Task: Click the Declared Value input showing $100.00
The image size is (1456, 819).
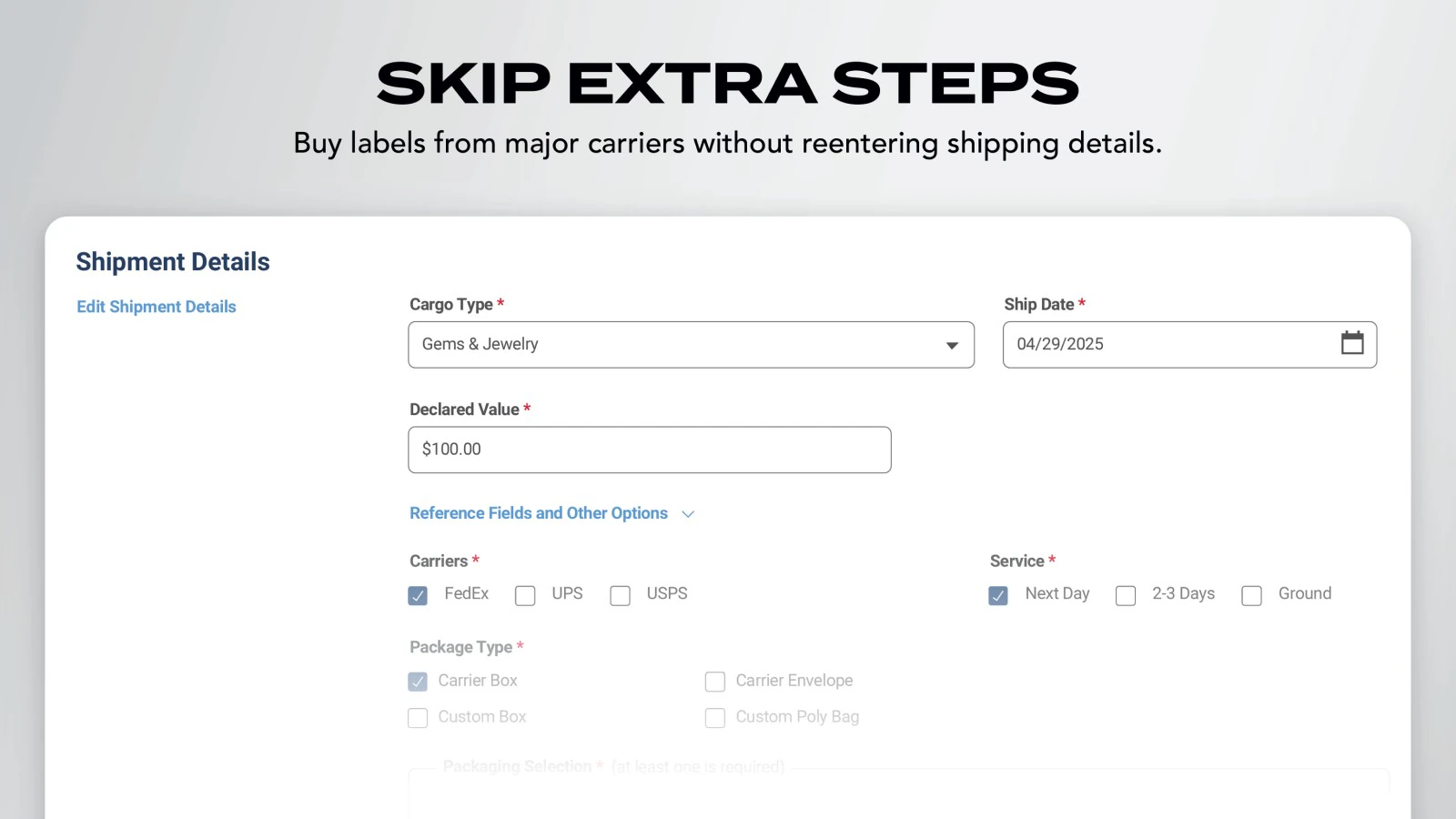Action: [x=649, y=449]
